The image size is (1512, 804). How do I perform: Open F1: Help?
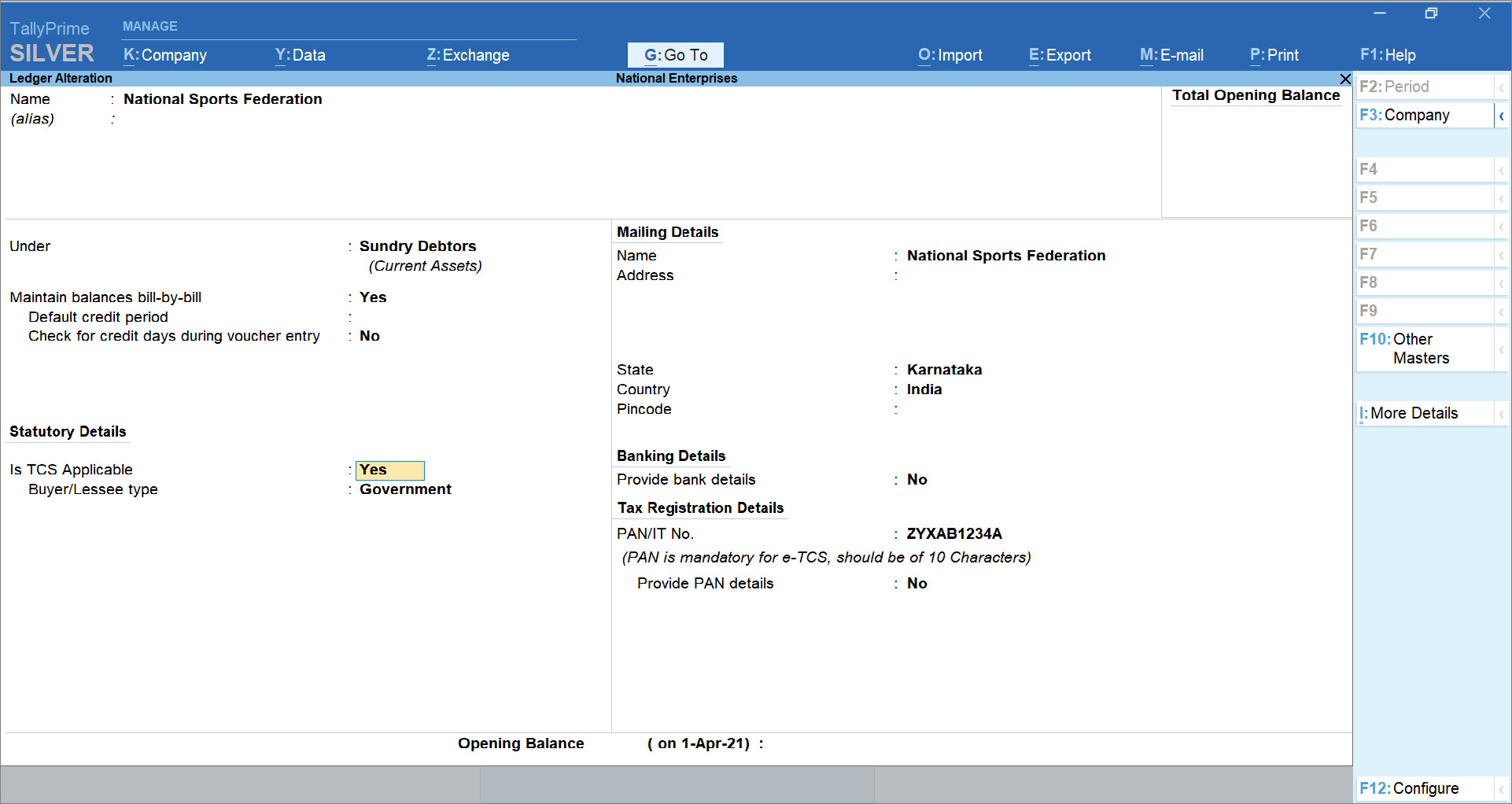pos(1388,55)
